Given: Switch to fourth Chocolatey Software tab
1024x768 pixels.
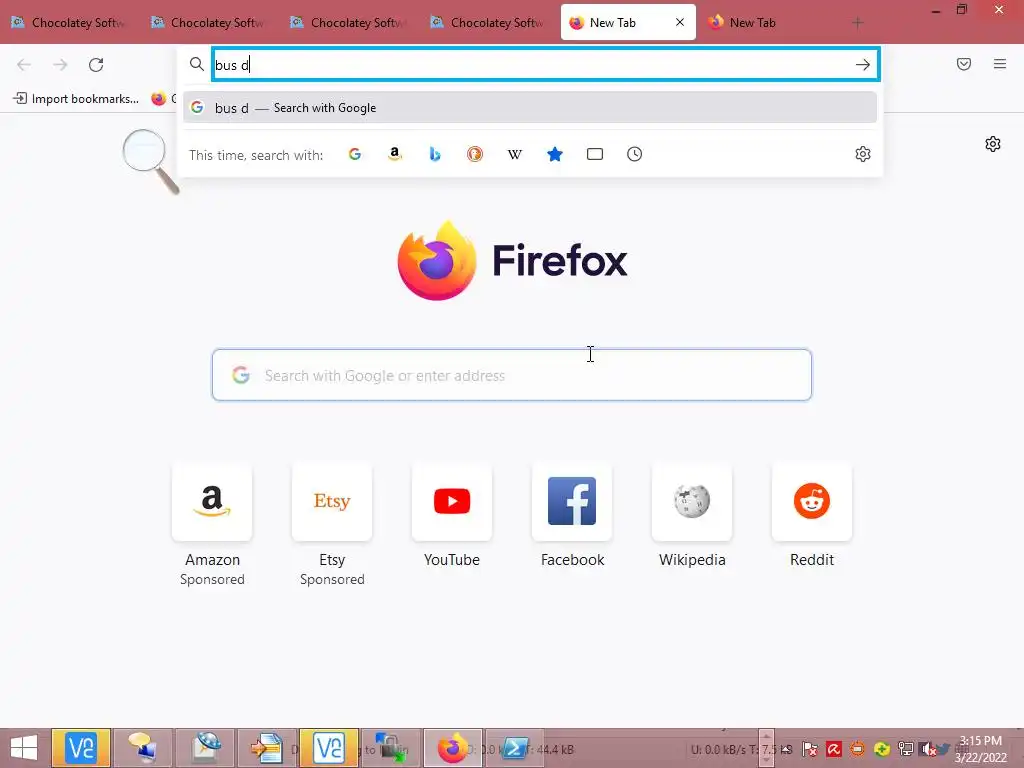Looking at the screenshot, I should (x=489, y=22).
